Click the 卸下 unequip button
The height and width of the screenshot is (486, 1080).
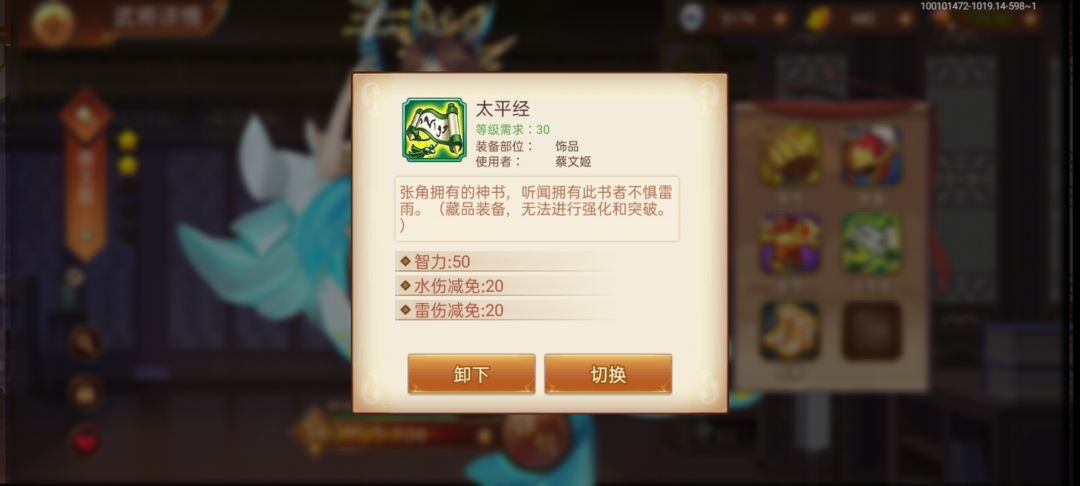pos(471,374)
